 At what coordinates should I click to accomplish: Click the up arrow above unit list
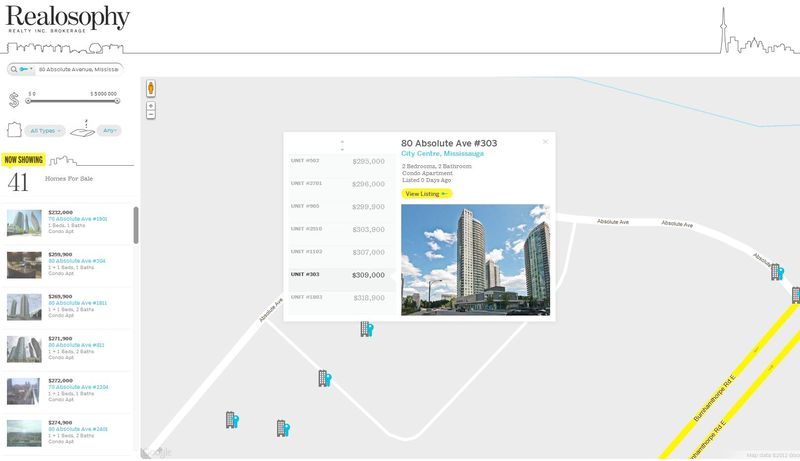[342, 142]
